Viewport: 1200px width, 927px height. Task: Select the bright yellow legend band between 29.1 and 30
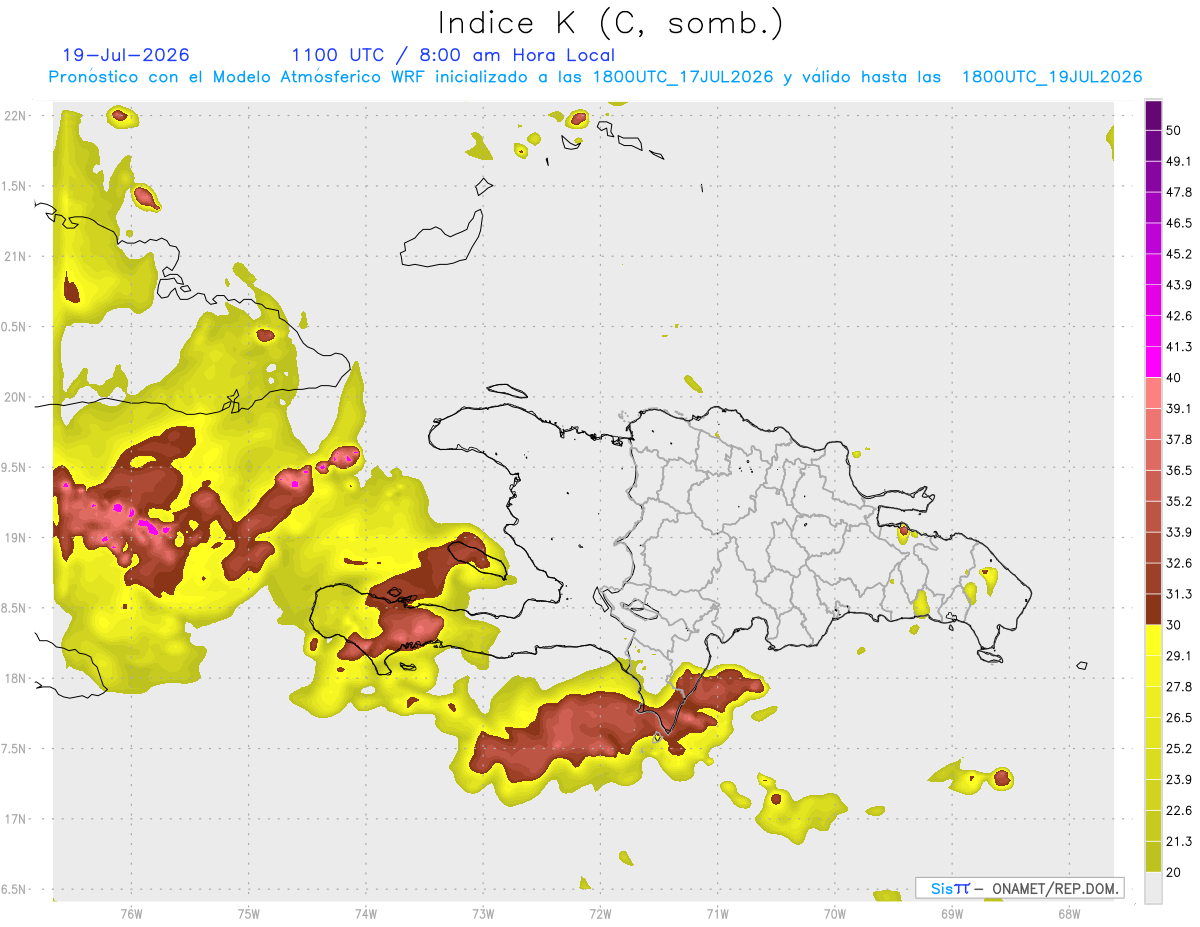[1154, 640]
